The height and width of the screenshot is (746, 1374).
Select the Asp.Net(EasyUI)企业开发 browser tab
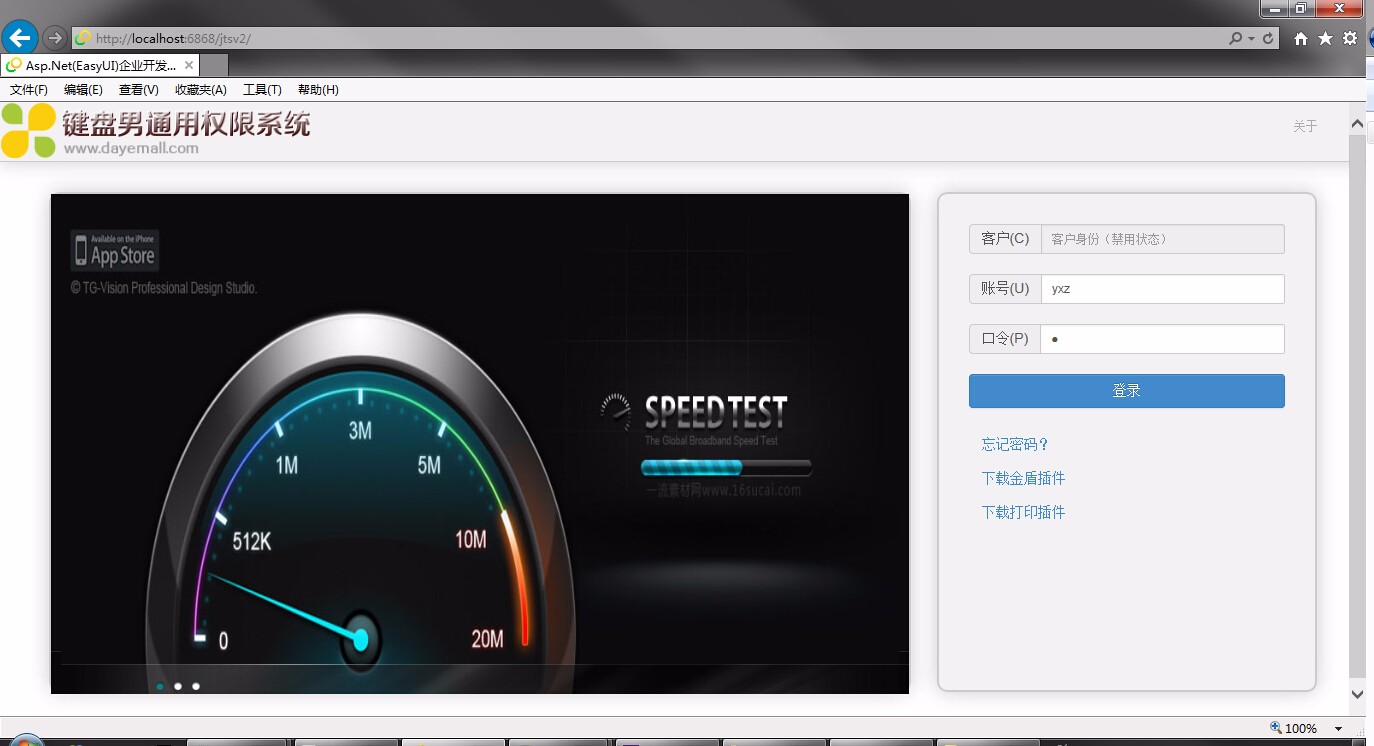pos(95,63)
